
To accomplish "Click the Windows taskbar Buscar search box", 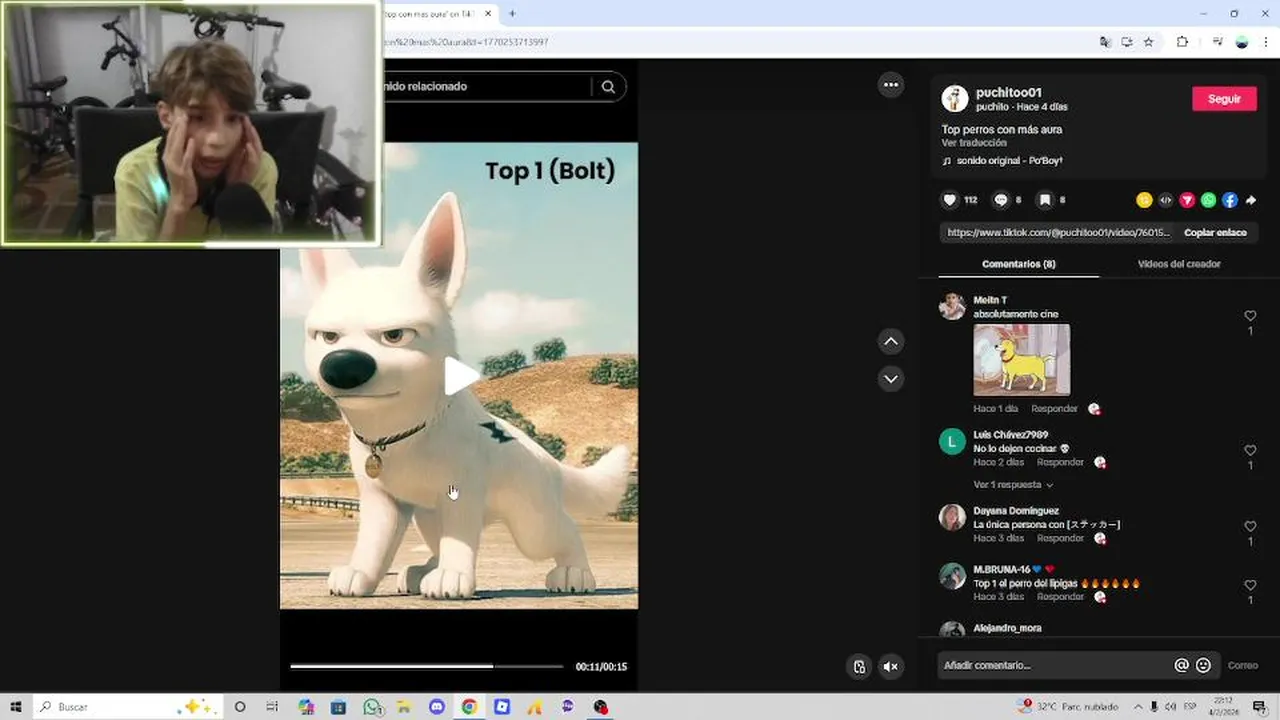I will pyautogui.click(x=130, y=707).
